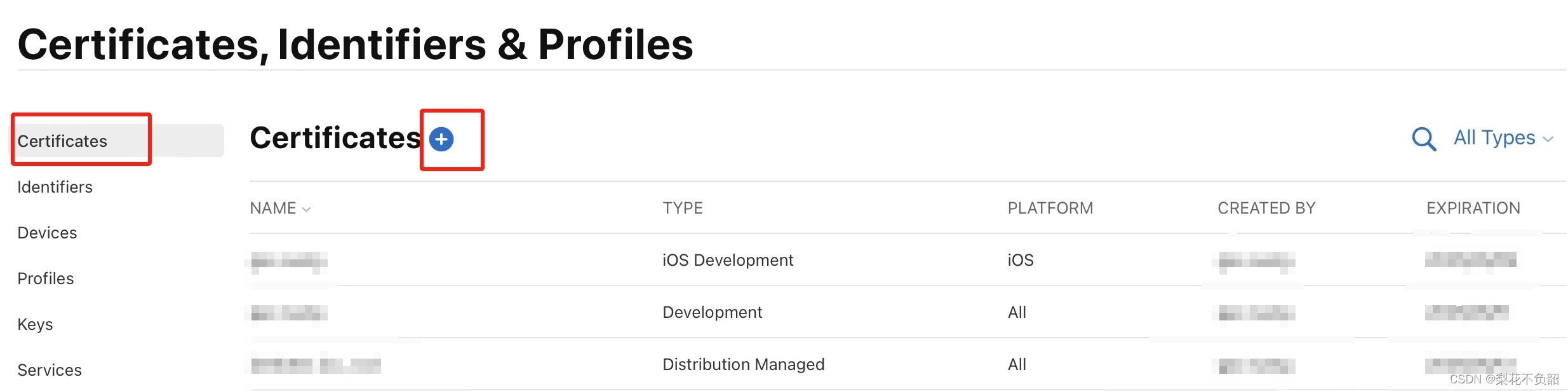Open the iOS Development certificate row
This screenshot has width=1568, height=391.
(728, 260)
